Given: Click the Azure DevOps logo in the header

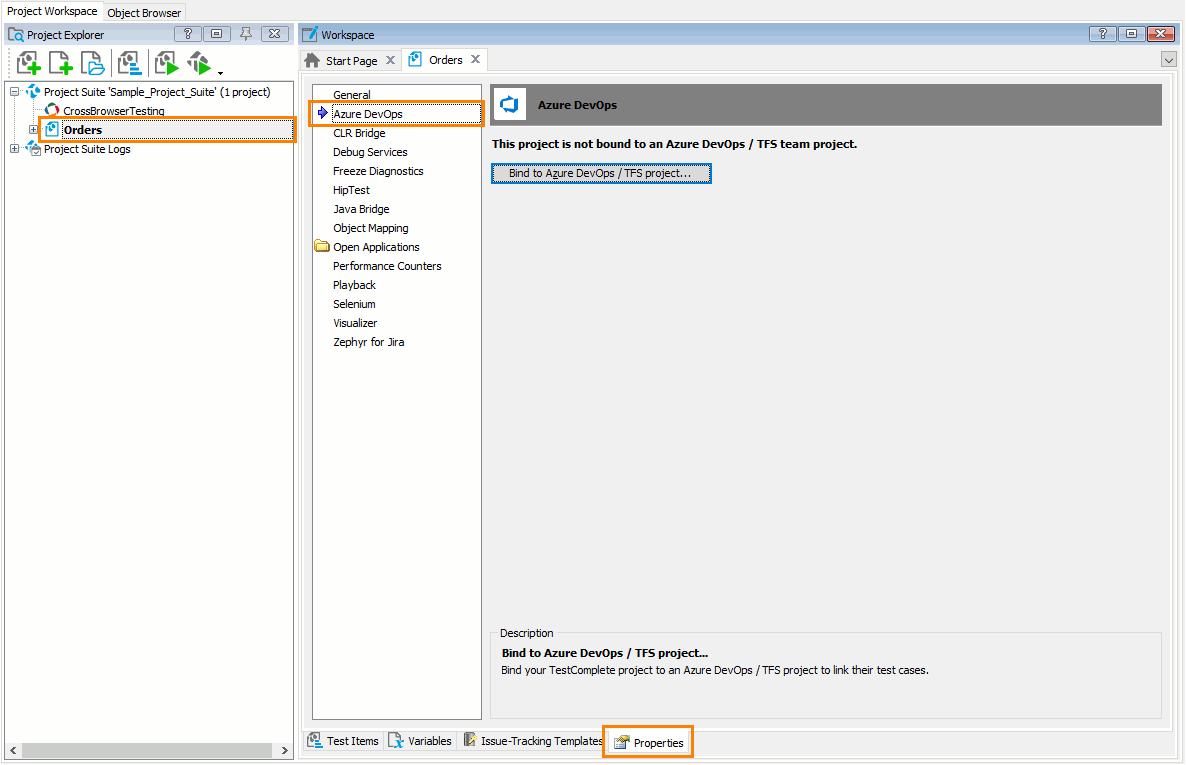Looking at the screenshot, I should pos(510,104).
